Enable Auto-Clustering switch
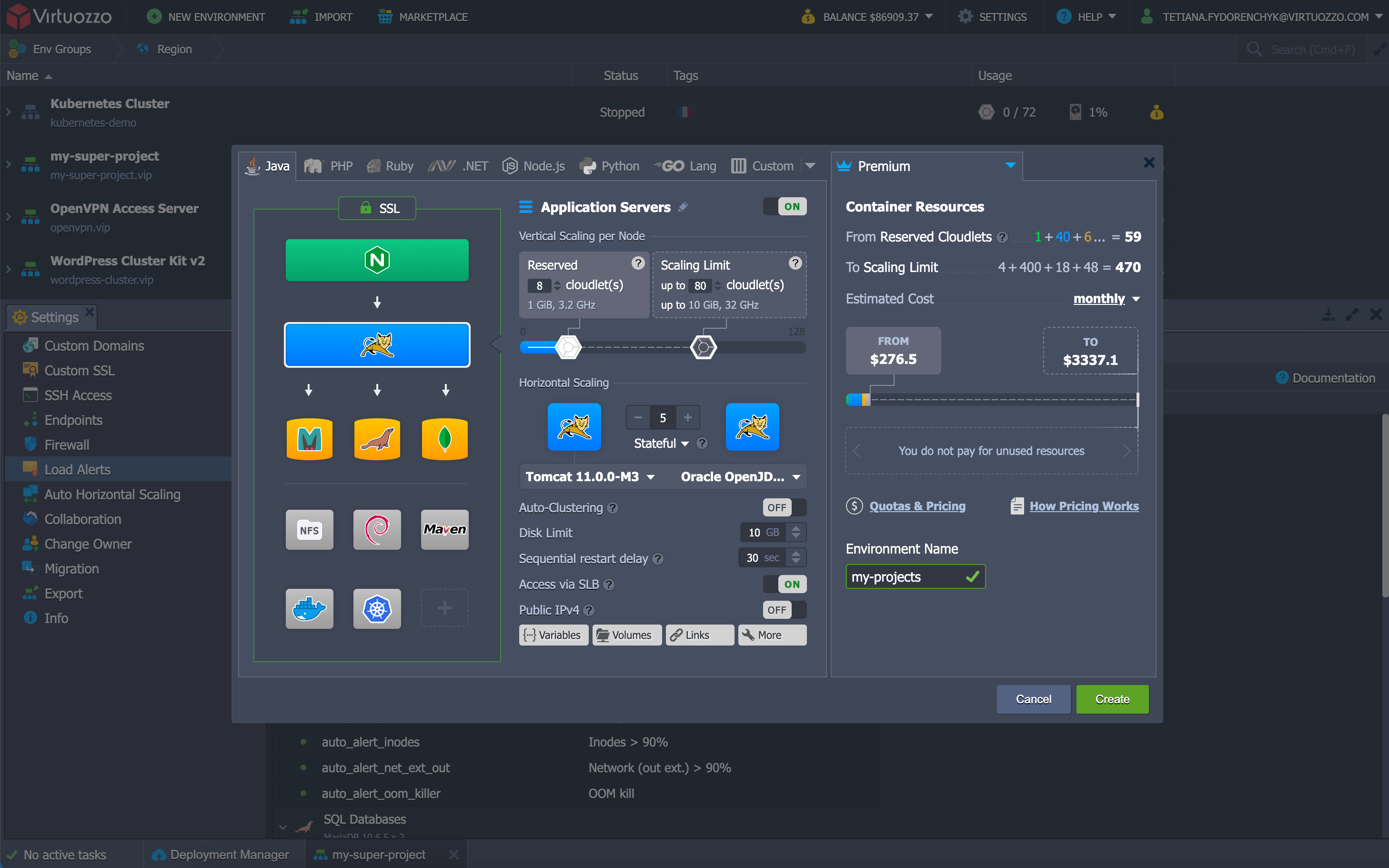The image size is (1389, 868). pyautogui.click(x=785, y=507)
